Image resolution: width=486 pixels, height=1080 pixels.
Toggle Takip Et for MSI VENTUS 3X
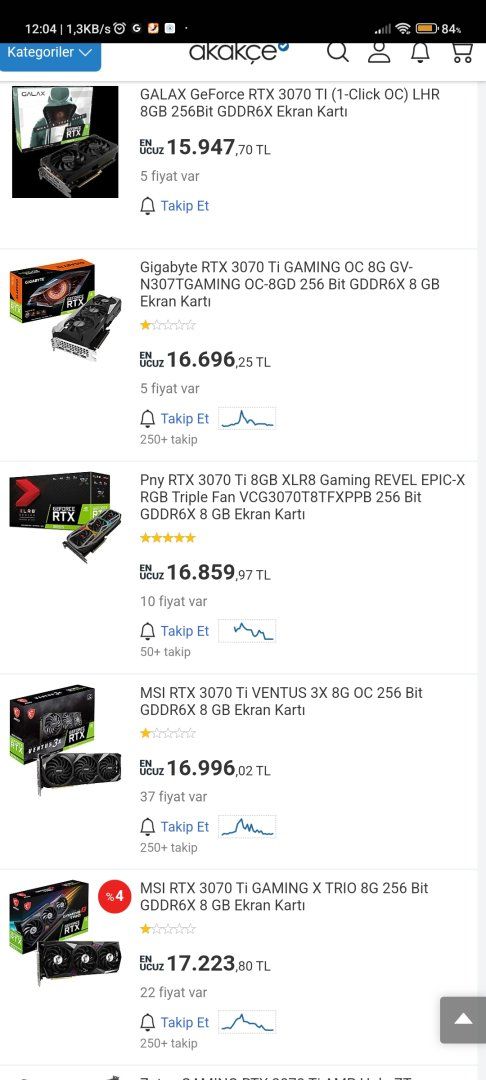[175, 827]
